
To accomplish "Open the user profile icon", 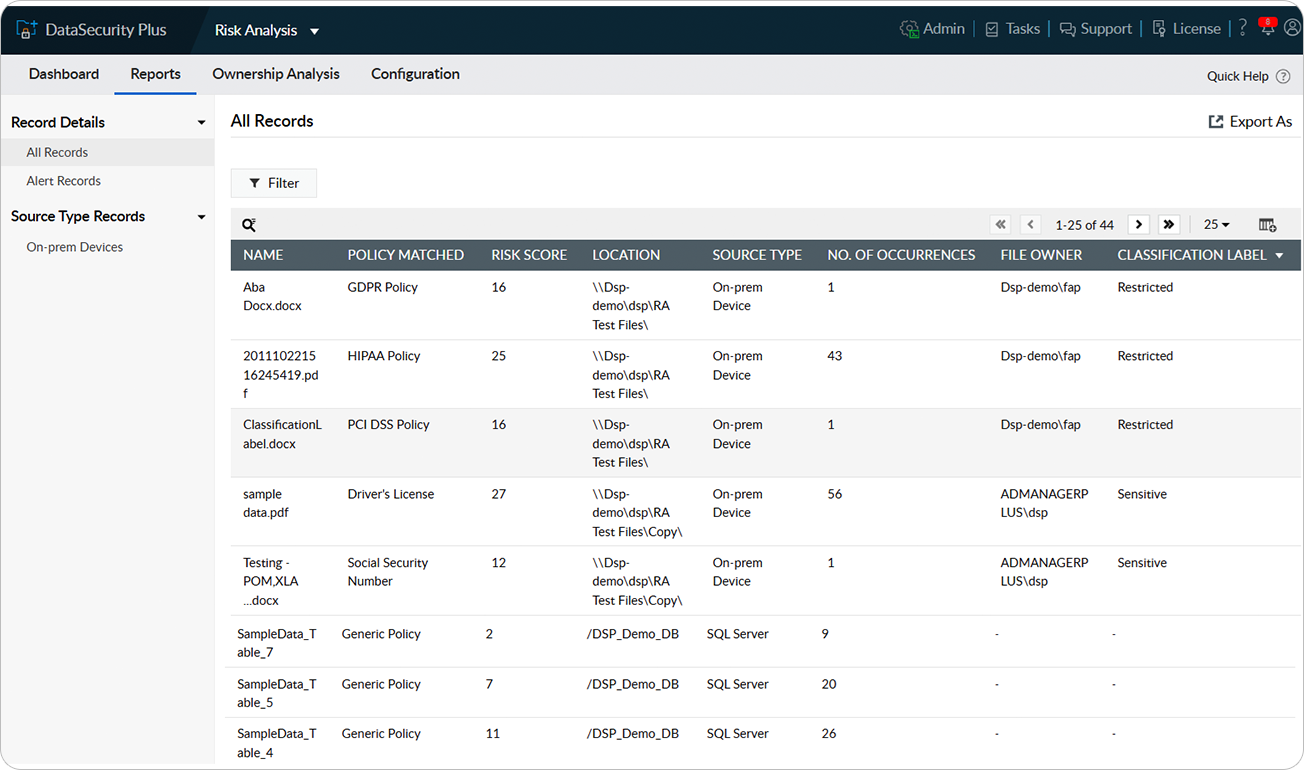I will pos(1292,28).
